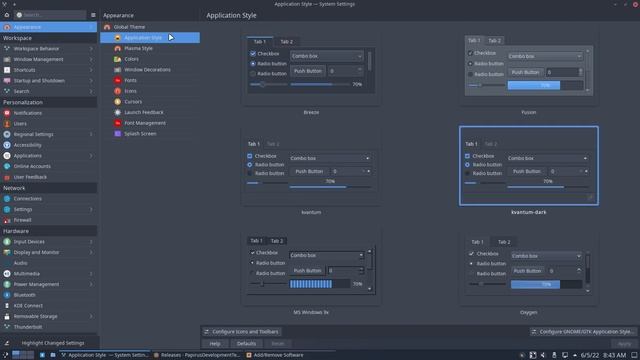Image resolution: width=640 pixels, height=360 pixels.
Task: Select the Appearance category in the sidebar
Action: pos(48,27)
